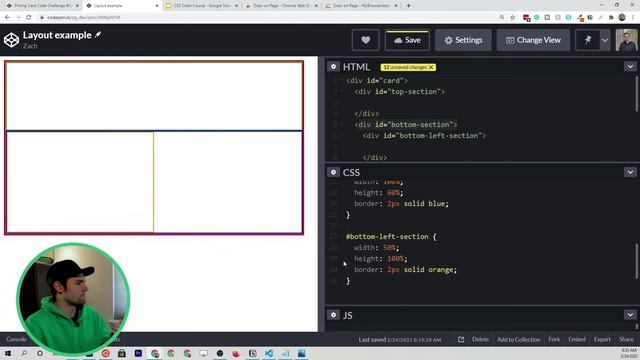Expand the HTML editor dropdown chevron
The width and height of the screenshot is (640, 360).
pyautogui.click(x=630, y=67)
